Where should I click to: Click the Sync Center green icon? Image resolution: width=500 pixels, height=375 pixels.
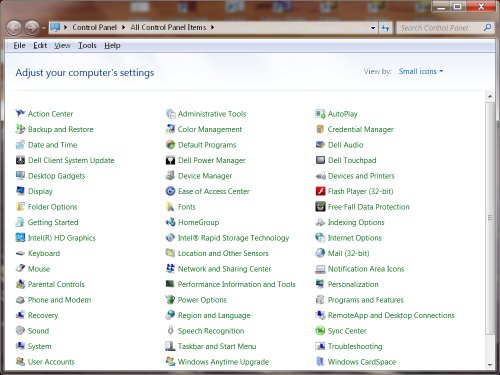coord(320,331)
